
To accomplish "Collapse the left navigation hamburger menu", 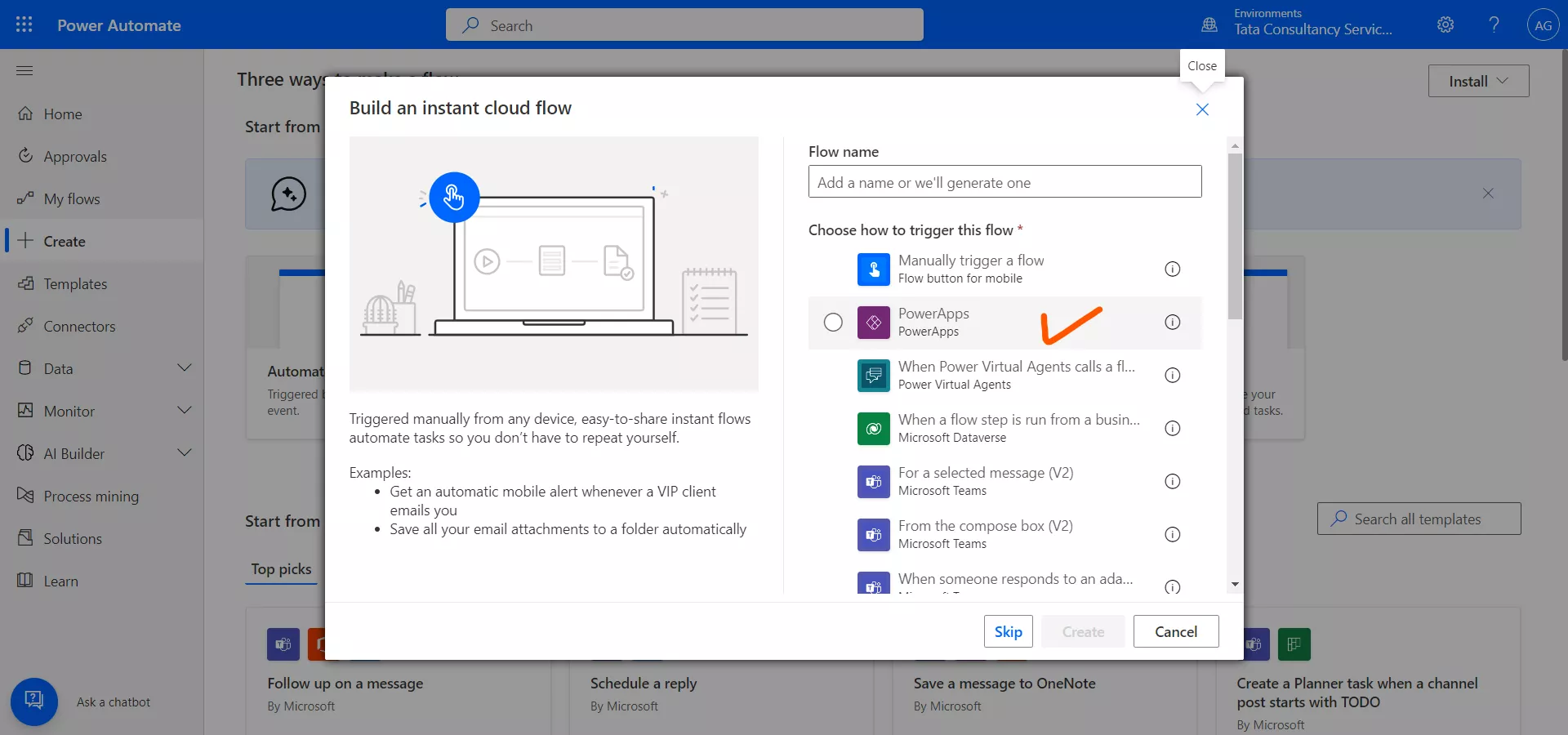I will pyautogui.click(x=24, y=71).
